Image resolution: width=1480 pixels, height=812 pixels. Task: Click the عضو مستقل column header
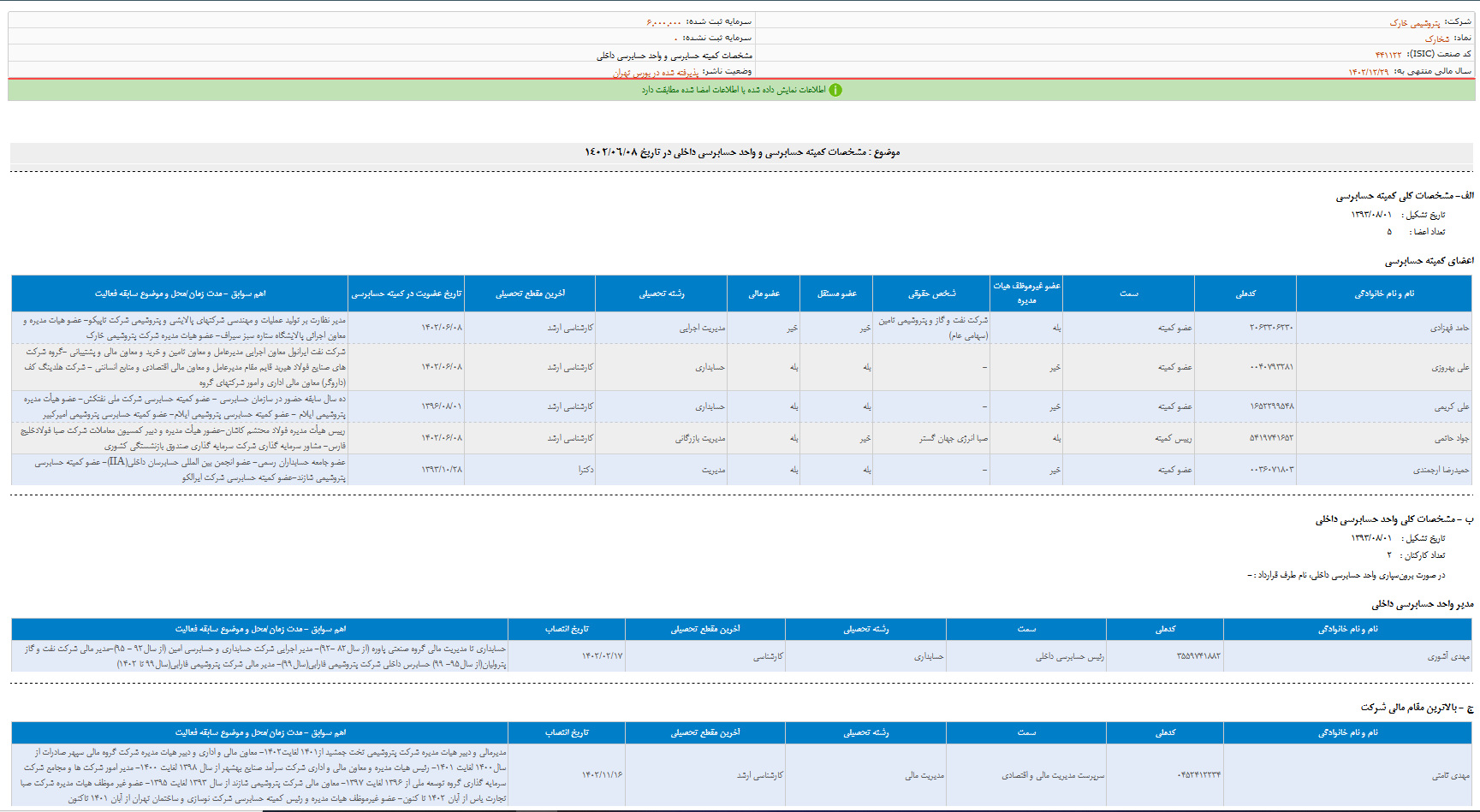tap(836, 293)
